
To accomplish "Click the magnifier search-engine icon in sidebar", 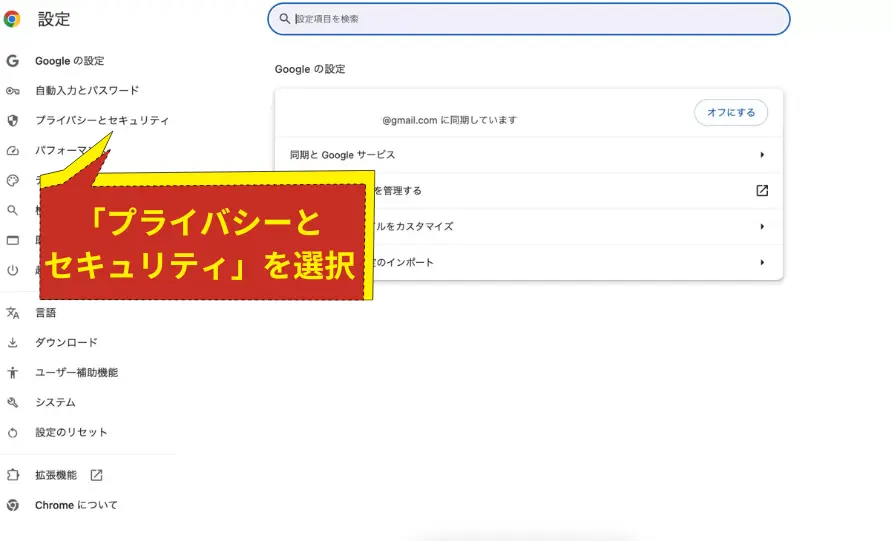I will [x=13, y=210].
